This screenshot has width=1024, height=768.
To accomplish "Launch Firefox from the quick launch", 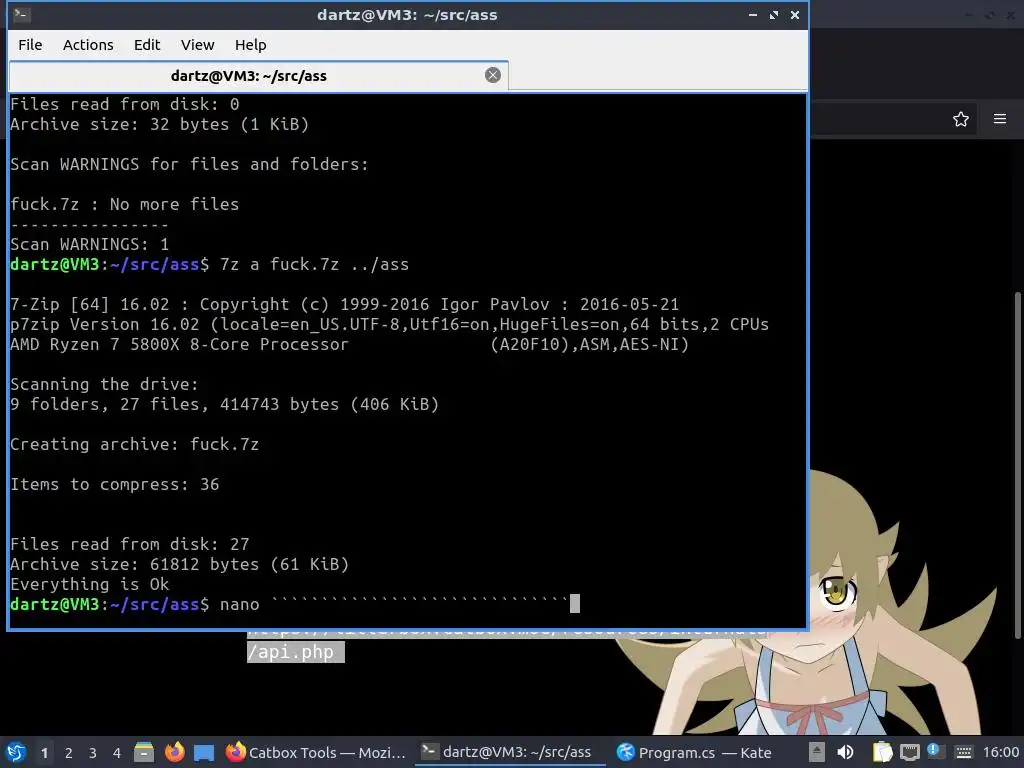I will pos(174,752).
